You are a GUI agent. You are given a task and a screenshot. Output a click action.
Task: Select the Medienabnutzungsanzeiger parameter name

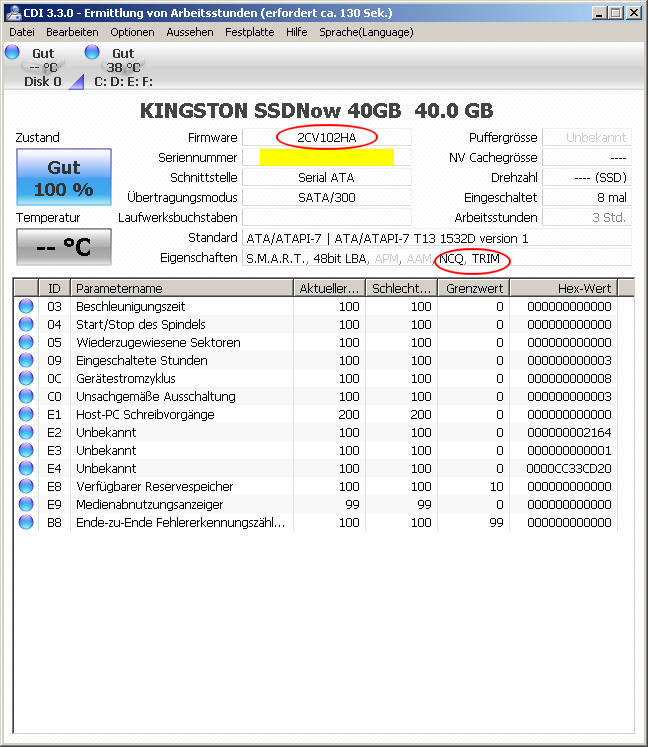tap(150, 505)
